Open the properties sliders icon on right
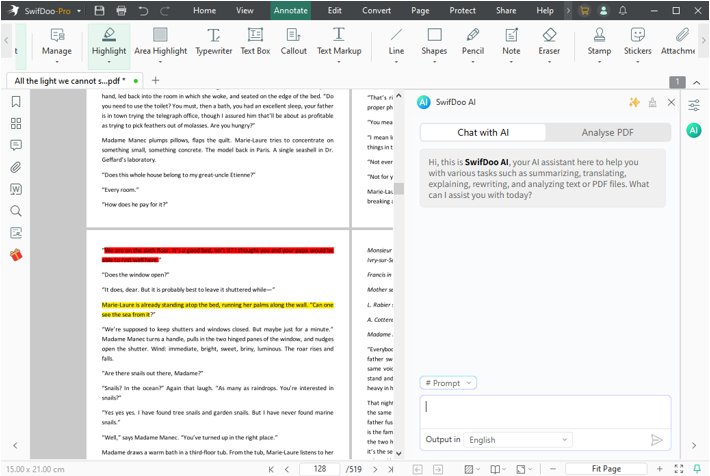The width and height of the screenshot is (710, 476). click(x=694, y=106)
